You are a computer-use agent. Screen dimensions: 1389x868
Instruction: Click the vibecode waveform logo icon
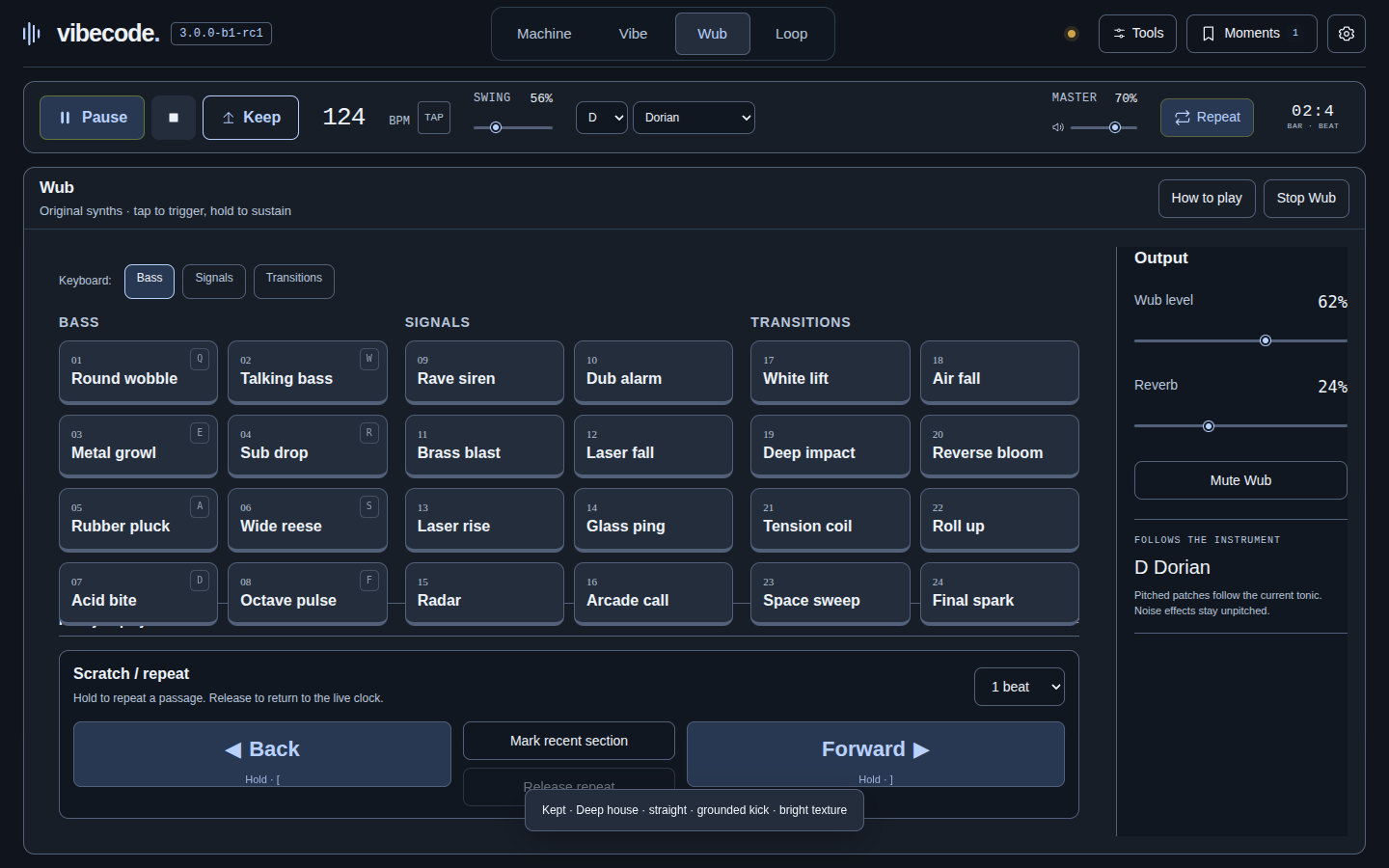click(32, 34)
